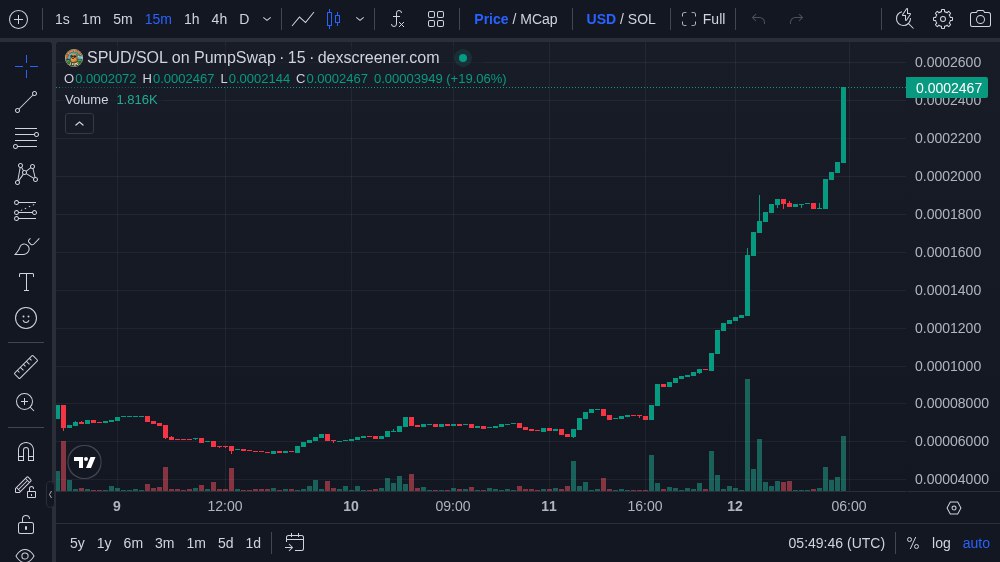Open the chart type dropdown chevron
1000x562 pixels.
click(360, 19)
